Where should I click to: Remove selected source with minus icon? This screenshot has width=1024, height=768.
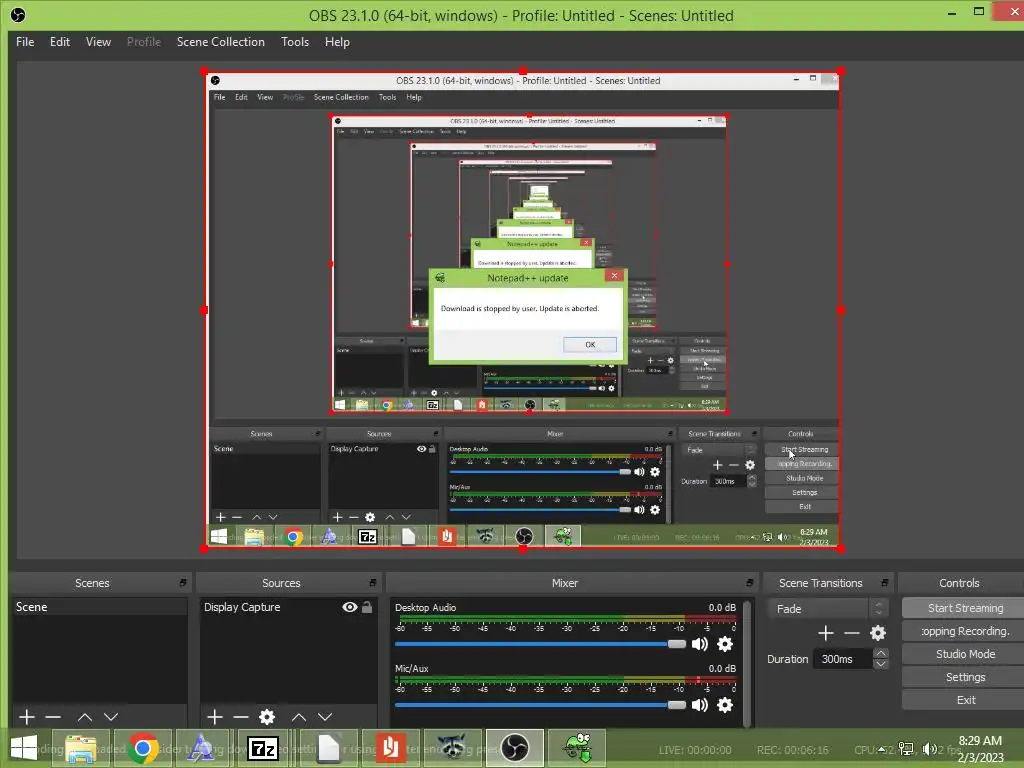[241, 717]
